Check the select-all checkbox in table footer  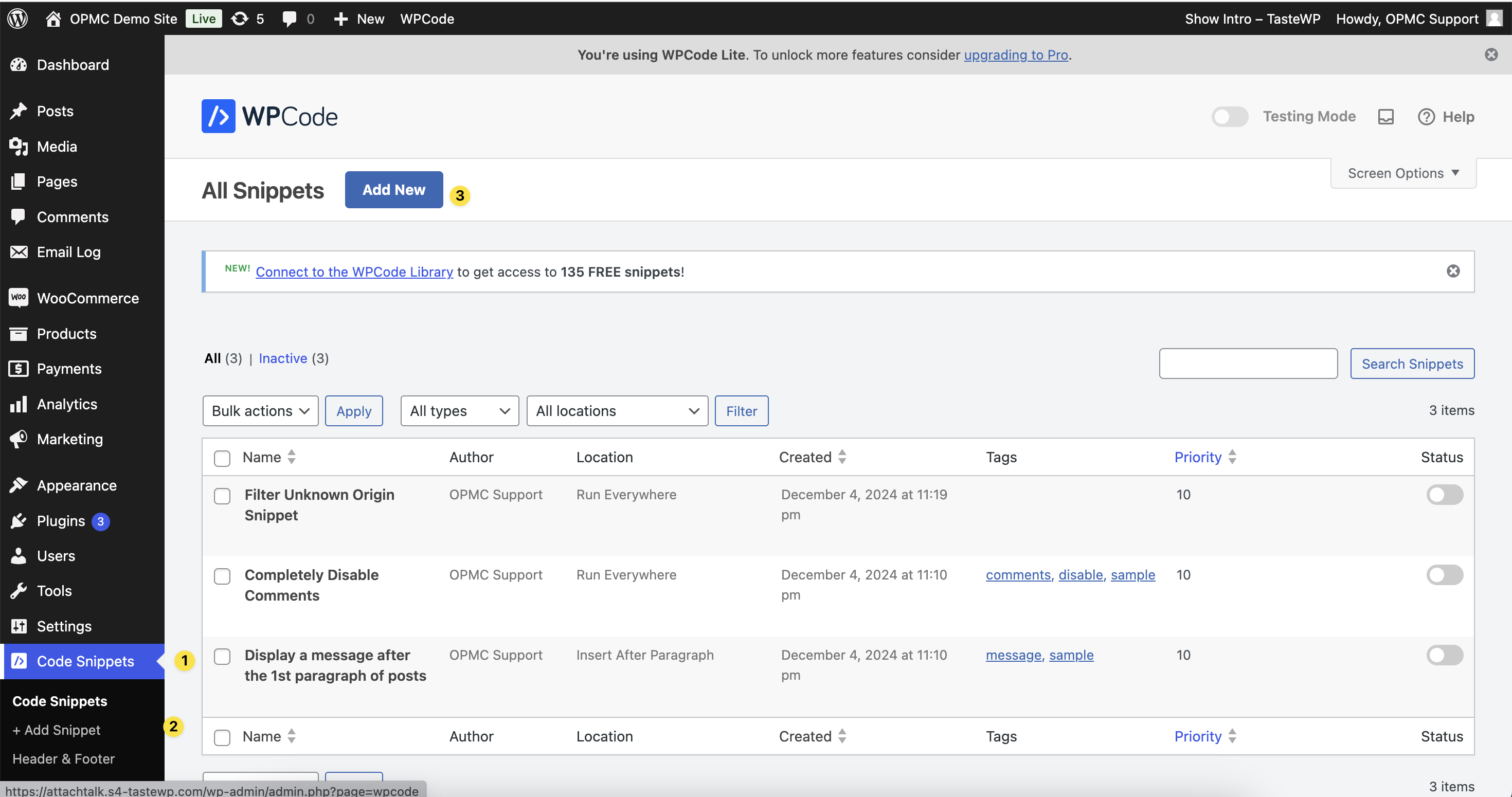click(222, 738)
